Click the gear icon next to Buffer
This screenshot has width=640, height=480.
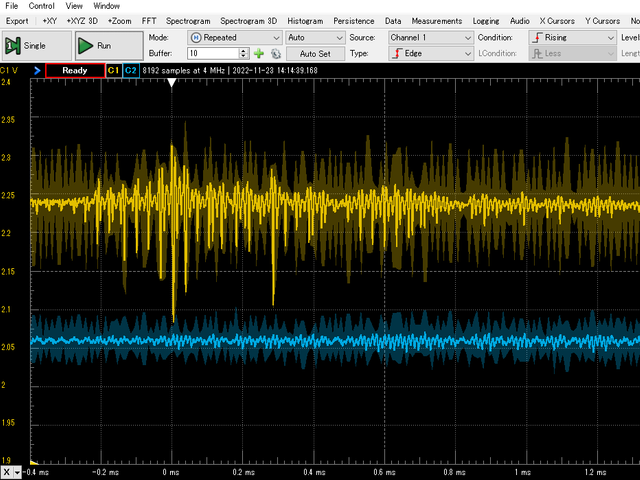coord(276,53)
